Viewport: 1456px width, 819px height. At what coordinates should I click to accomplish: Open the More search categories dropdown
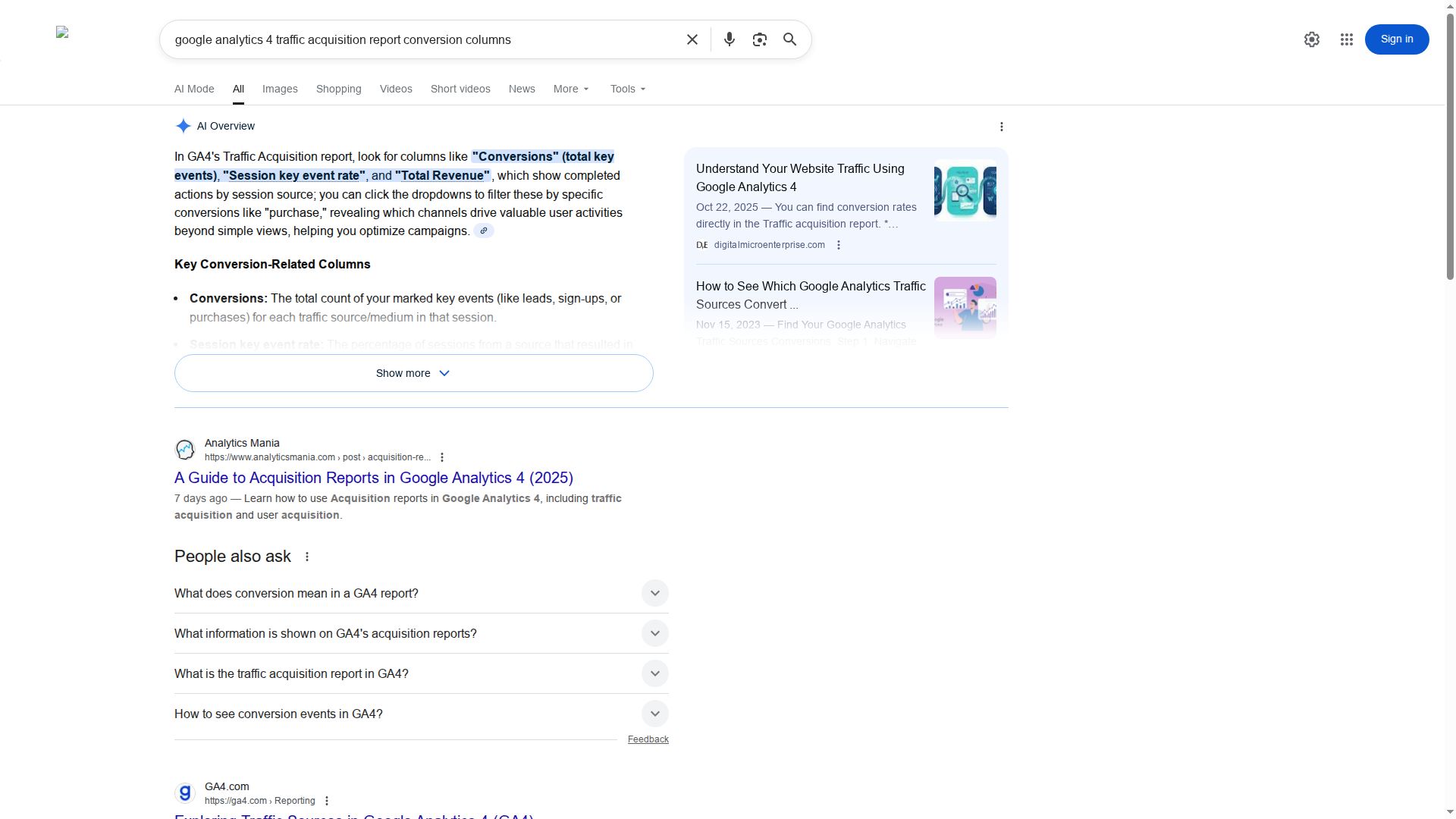tap(570, 89)
